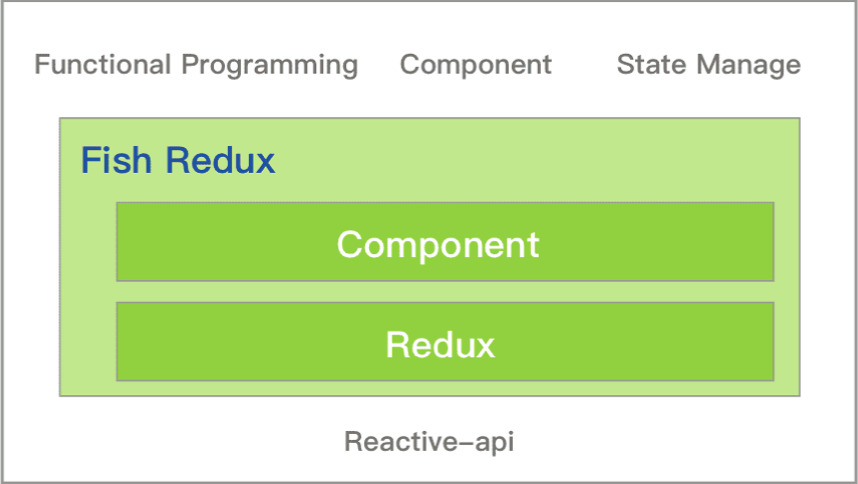Click the word Functional in top label

coord(104,65)
